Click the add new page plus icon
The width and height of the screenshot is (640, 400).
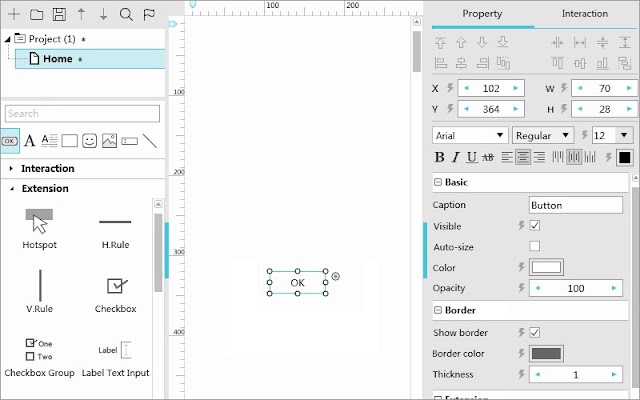[14, 14]
